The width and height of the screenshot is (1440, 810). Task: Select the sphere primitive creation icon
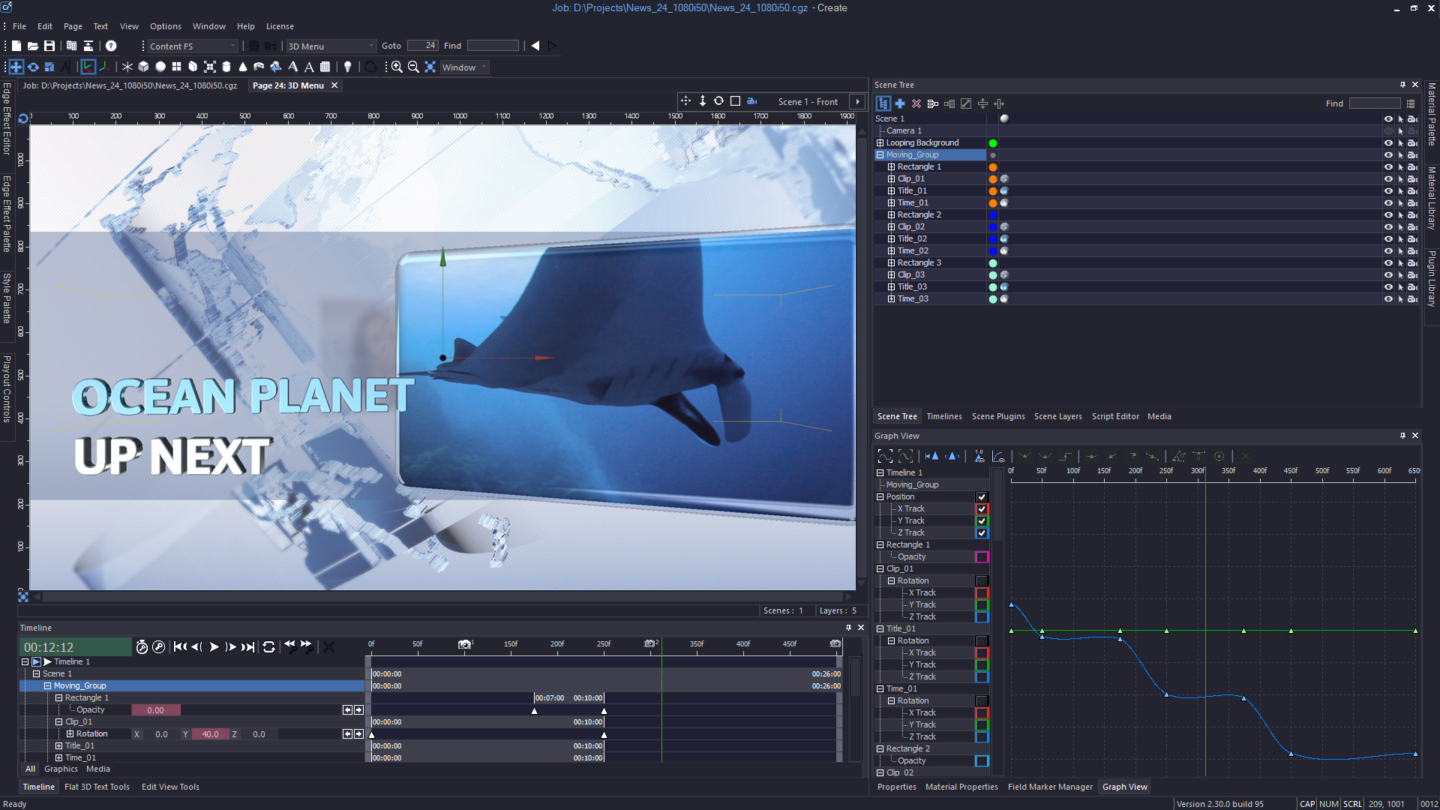pyautogui.click(x=160, y=66)
